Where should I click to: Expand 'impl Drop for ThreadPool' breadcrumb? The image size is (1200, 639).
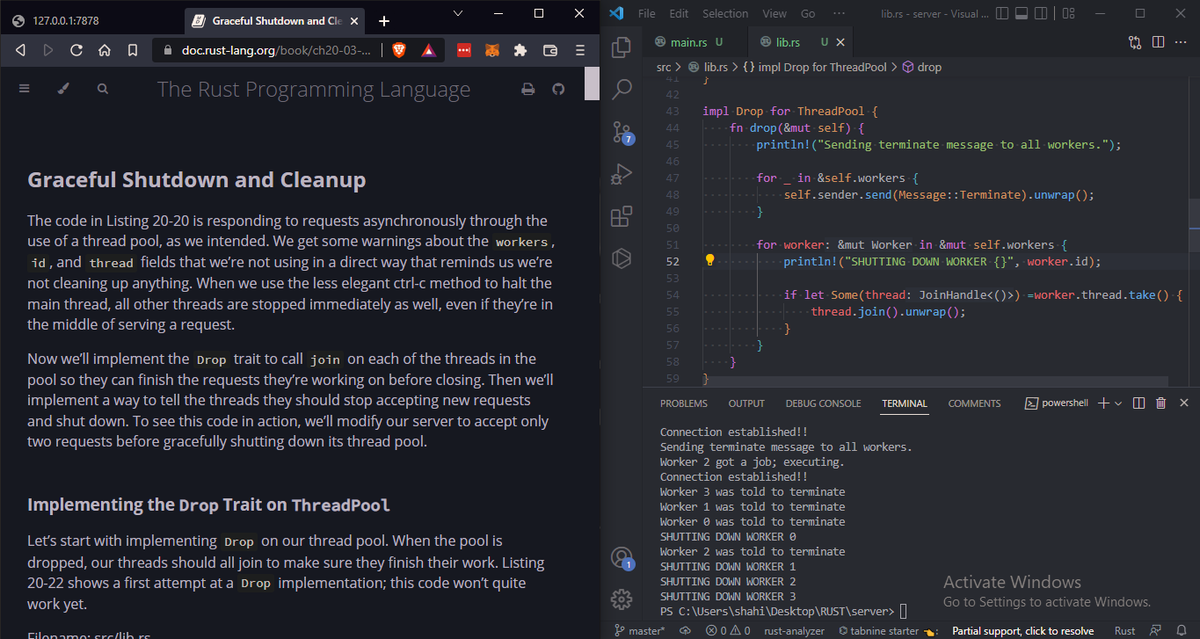[815, 67]
